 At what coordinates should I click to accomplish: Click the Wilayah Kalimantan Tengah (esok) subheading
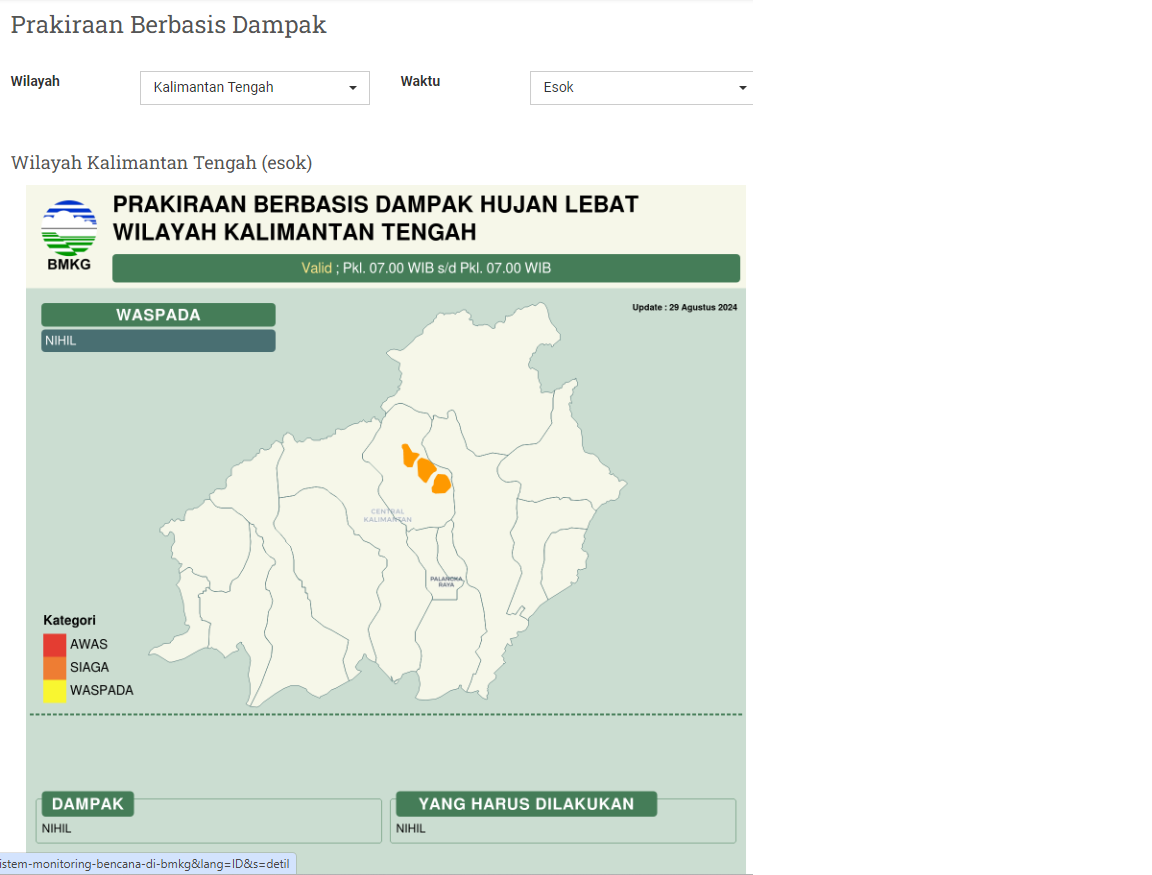(162, 162)
